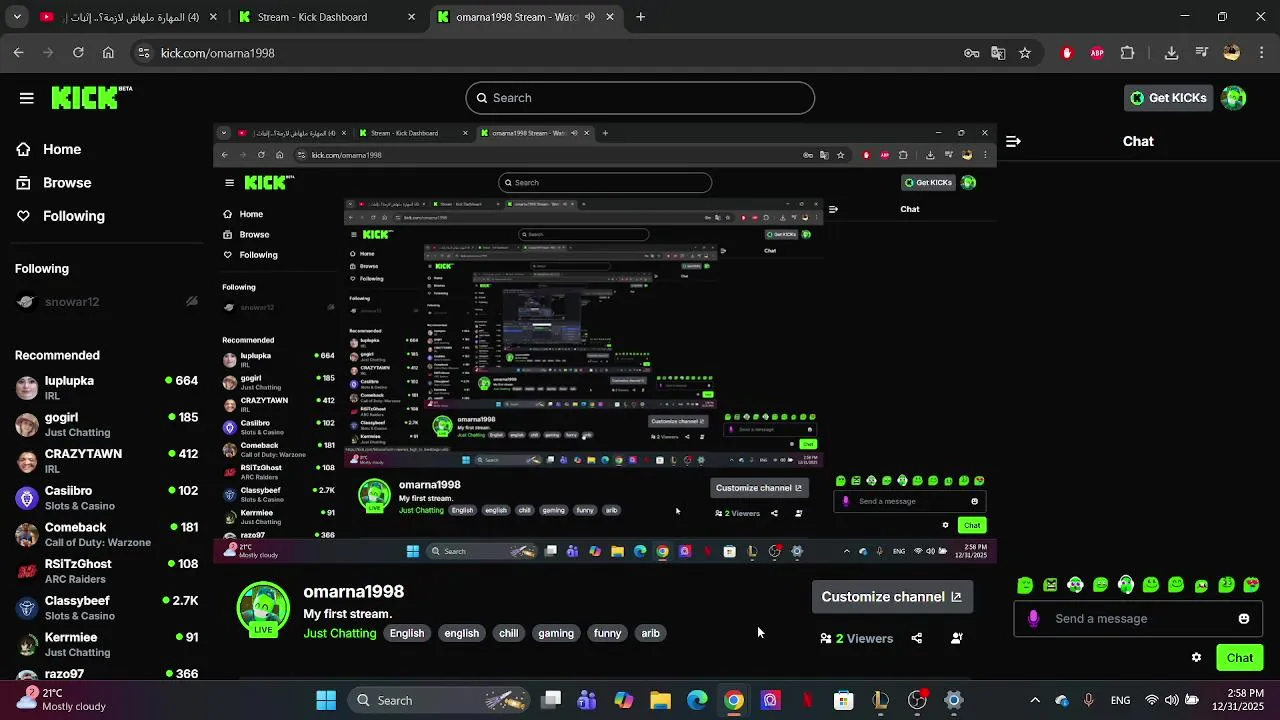
Task: Open Comeback Call of Duty: Warzone channel
Action: [106, 534]
